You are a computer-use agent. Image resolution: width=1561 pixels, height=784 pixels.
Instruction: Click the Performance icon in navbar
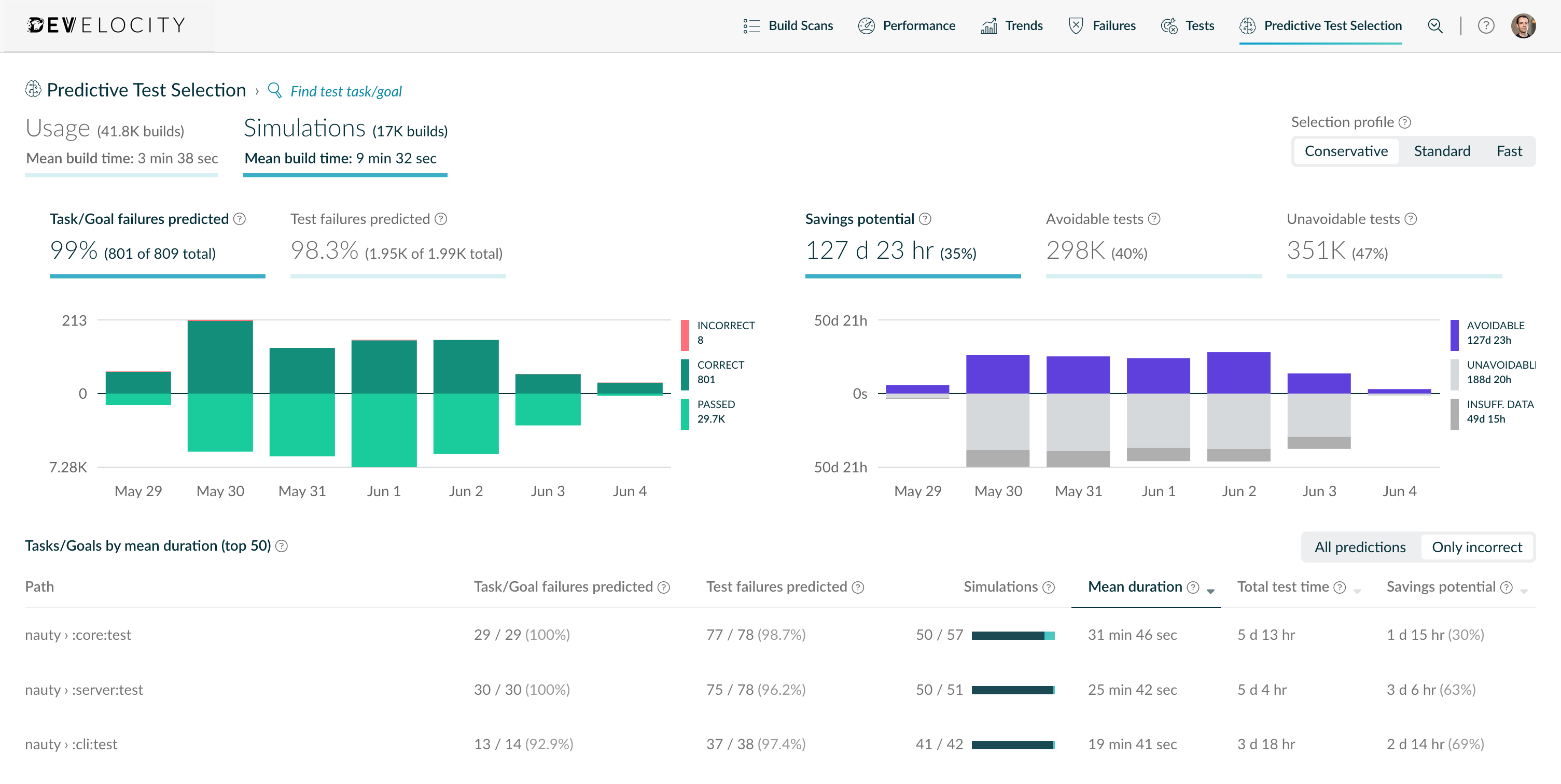[866, 25]
